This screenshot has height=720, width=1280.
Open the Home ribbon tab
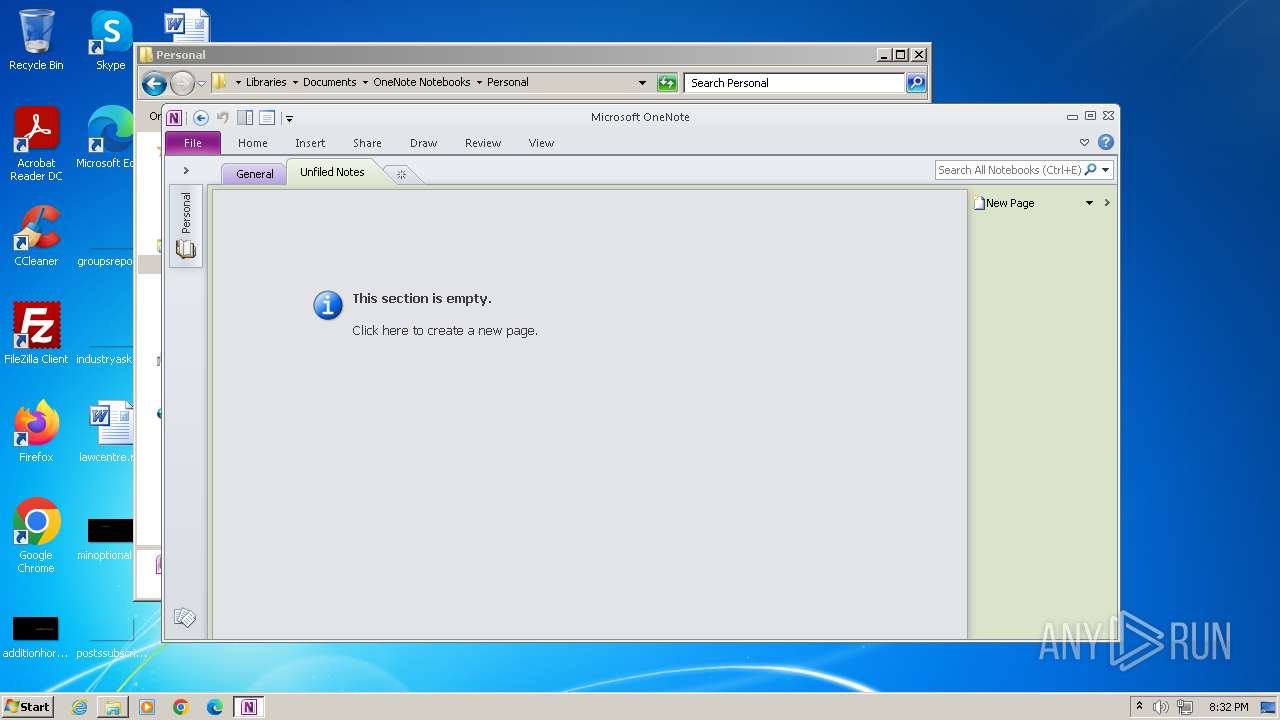coord(253,143)
